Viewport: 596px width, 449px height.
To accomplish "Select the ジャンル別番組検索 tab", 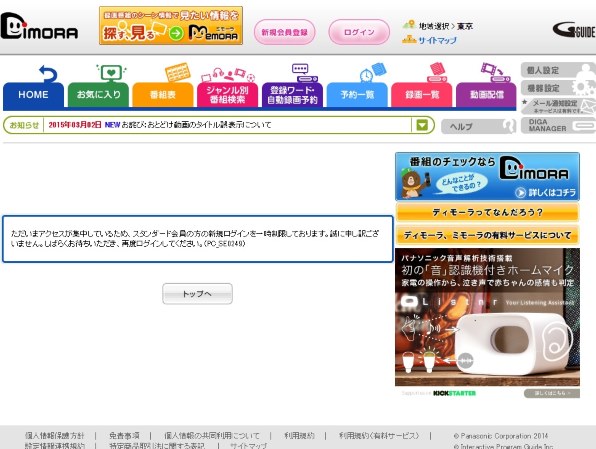I will tap(227, 95).
